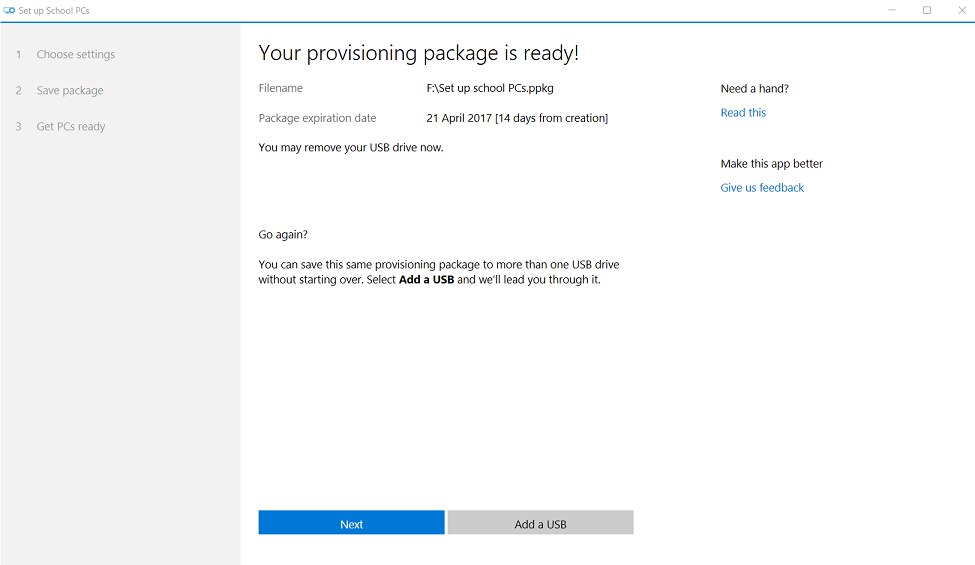Screen dimensions: 975x565
Task: Click the Set up School PCs app icon
Action: tap(9, 10)
